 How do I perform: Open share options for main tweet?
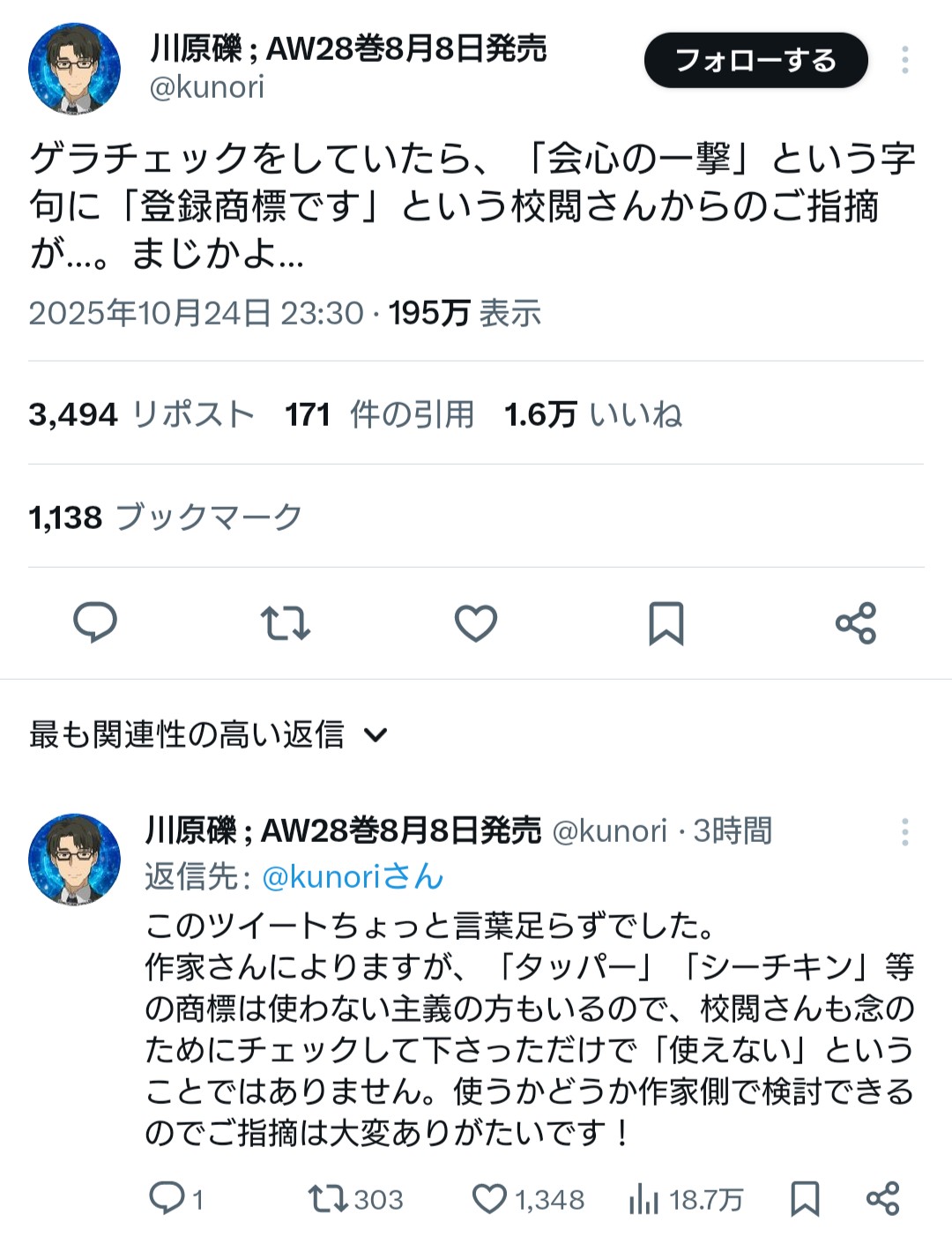pos(856,622)
